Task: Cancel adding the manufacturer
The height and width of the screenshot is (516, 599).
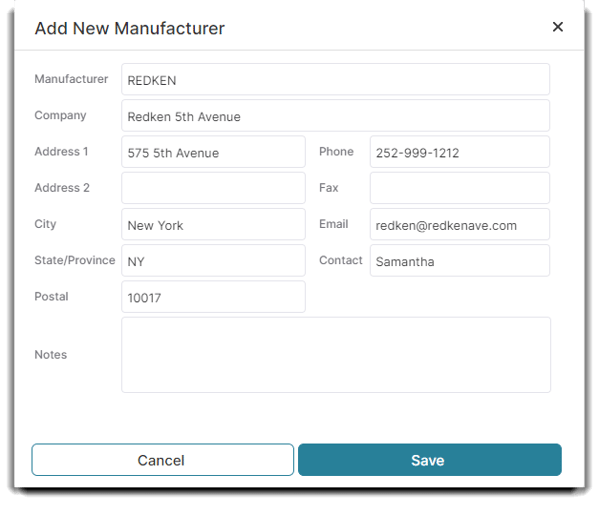Action: click(162, 460)
